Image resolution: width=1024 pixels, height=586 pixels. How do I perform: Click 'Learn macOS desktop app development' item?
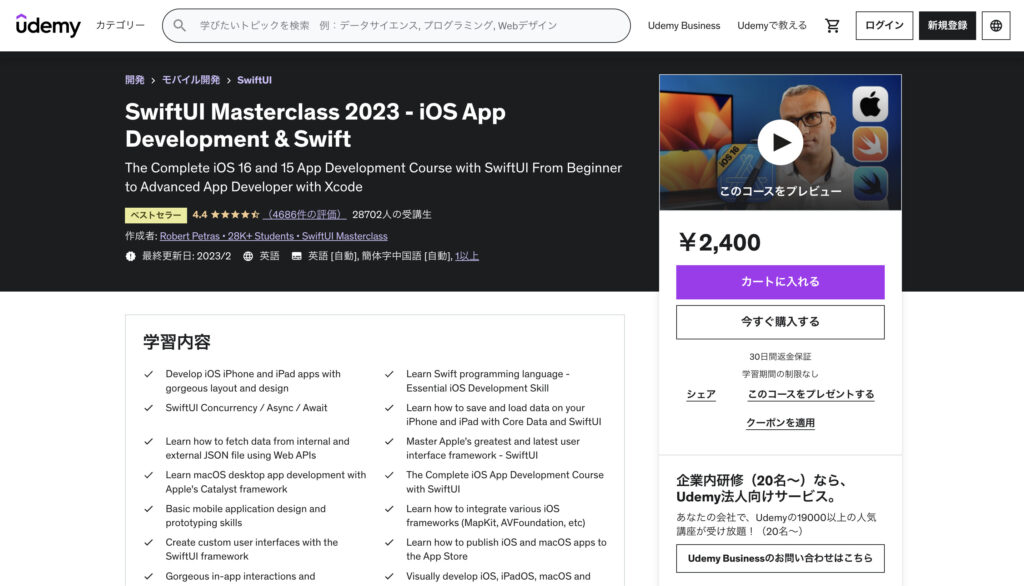266,482
